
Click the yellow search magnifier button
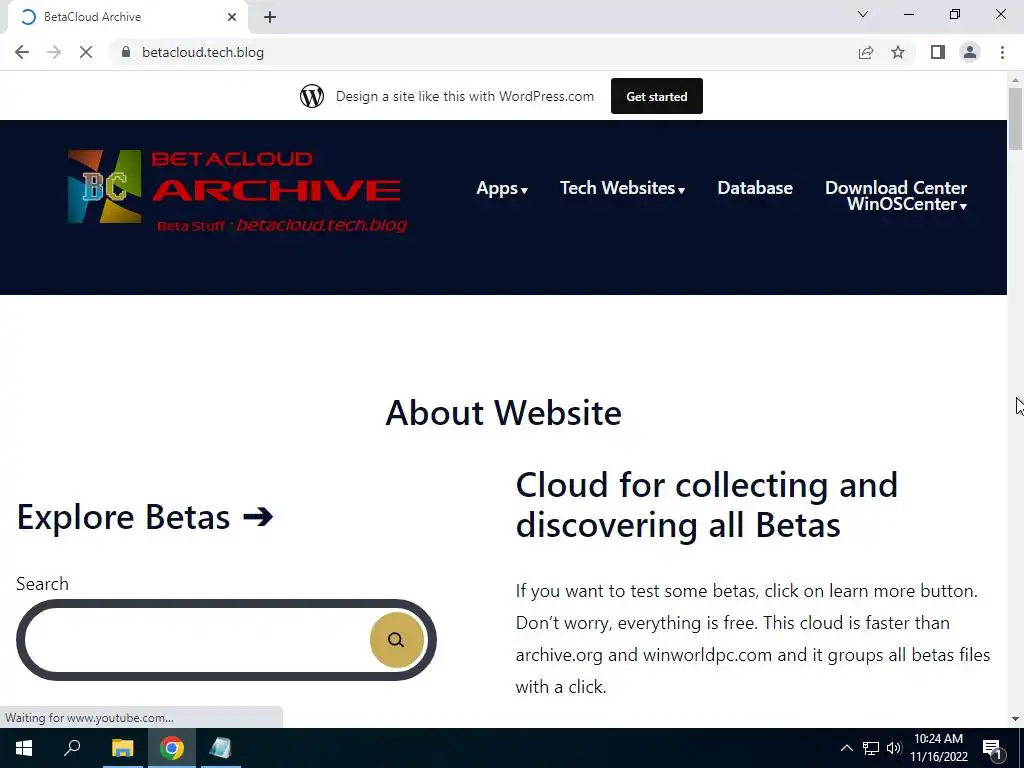(x=396, y=640)
